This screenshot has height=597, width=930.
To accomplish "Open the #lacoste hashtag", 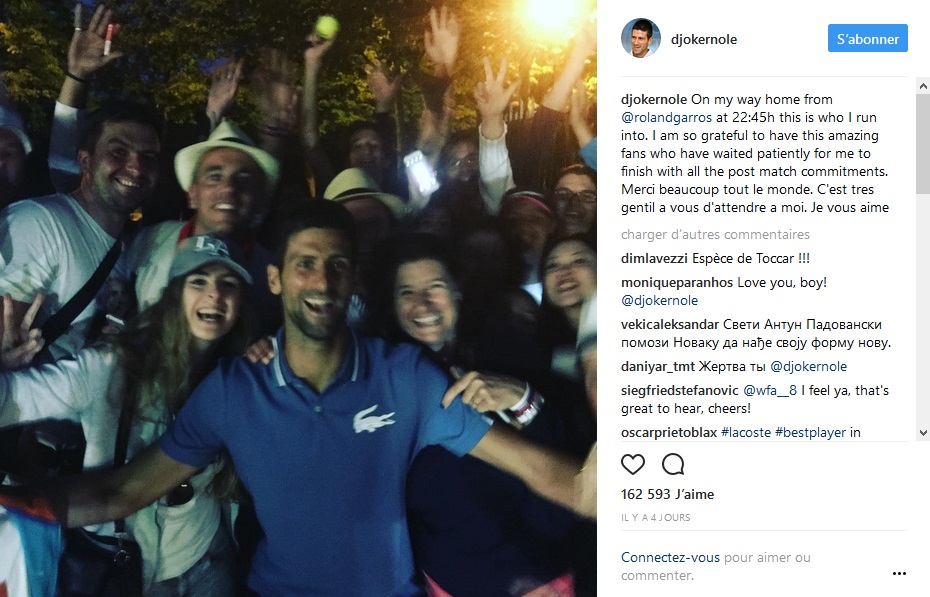I will 746,432.
